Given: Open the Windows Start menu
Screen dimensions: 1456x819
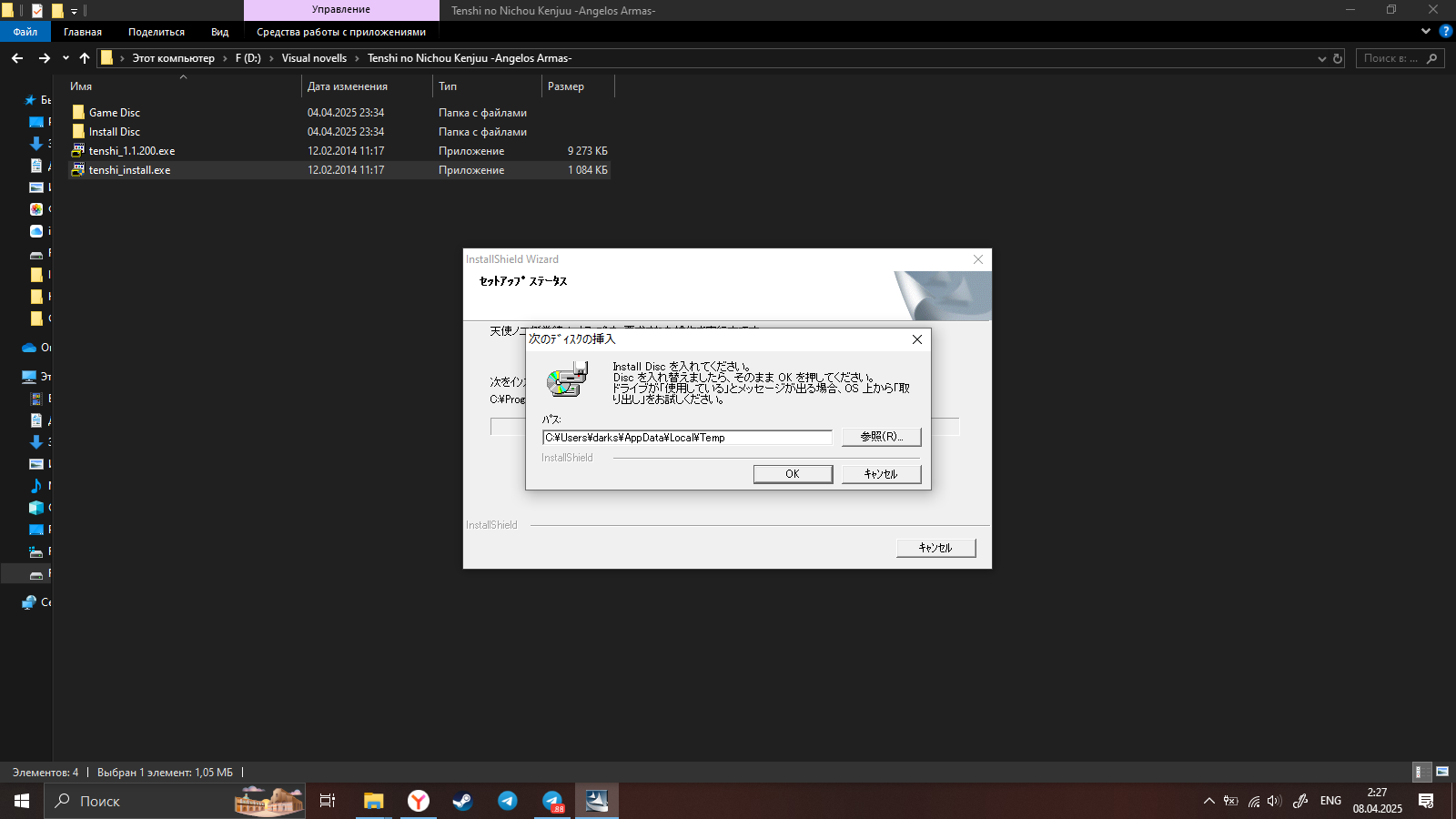Looking at the screenshot, I should click(x=22, y=801).
